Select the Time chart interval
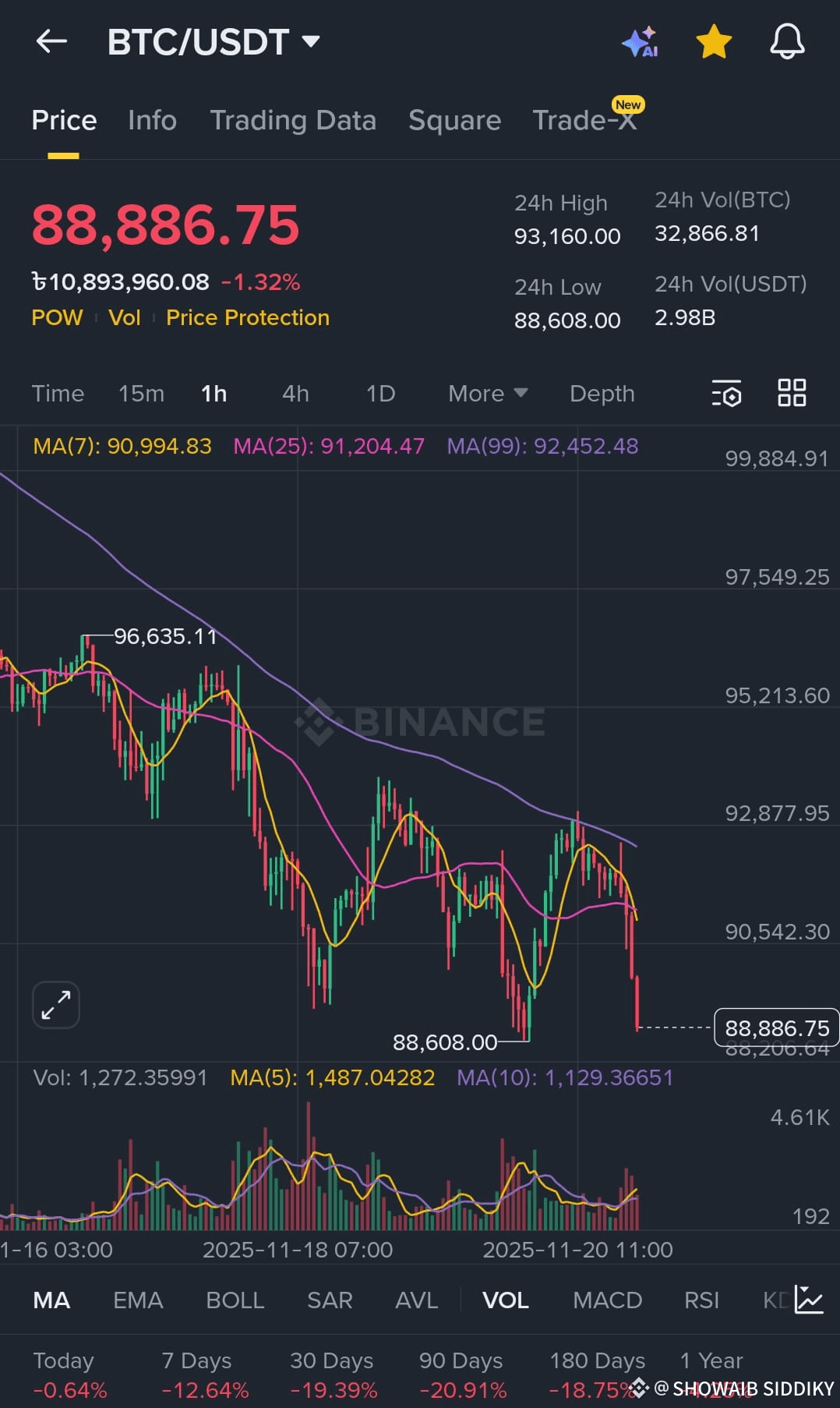This screenshot has height=1408, width=840. 58,393
